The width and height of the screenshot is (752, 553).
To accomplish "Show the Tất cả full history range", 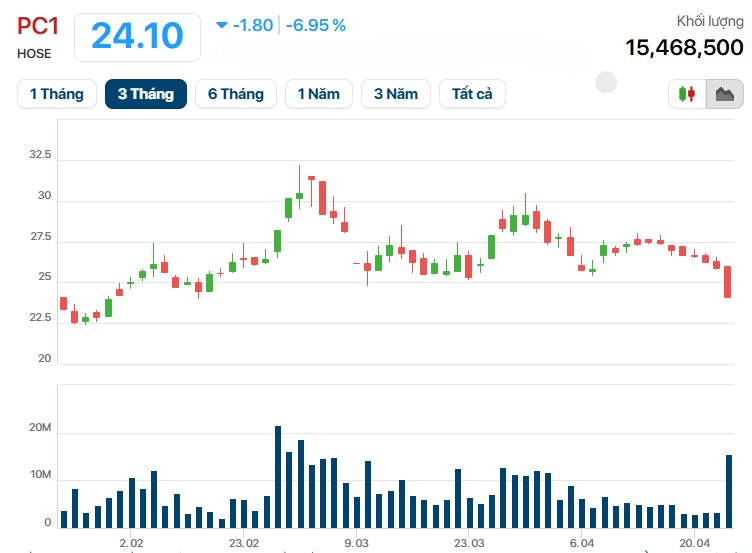I will [x=472, y=94].
